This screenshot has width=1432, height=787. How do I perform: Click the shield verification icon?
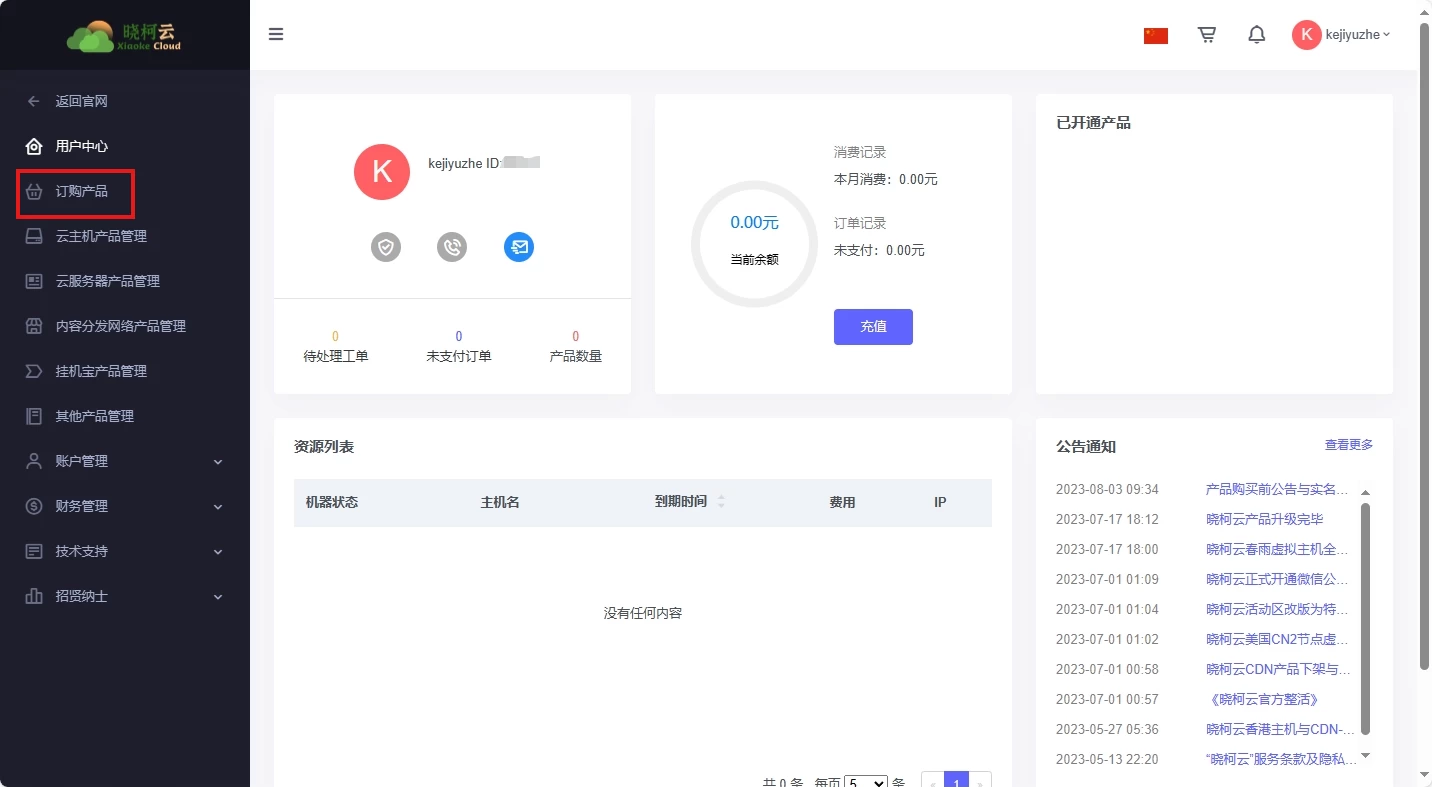coord(386,247)
